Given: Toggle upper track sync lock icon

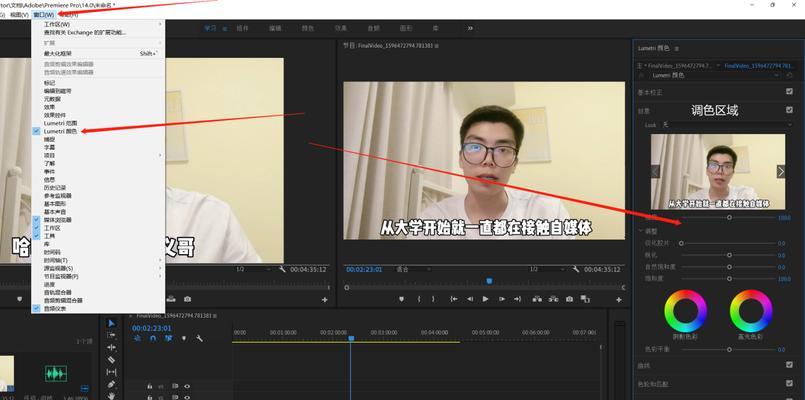Looking at the screenshot, I should 175,386.
